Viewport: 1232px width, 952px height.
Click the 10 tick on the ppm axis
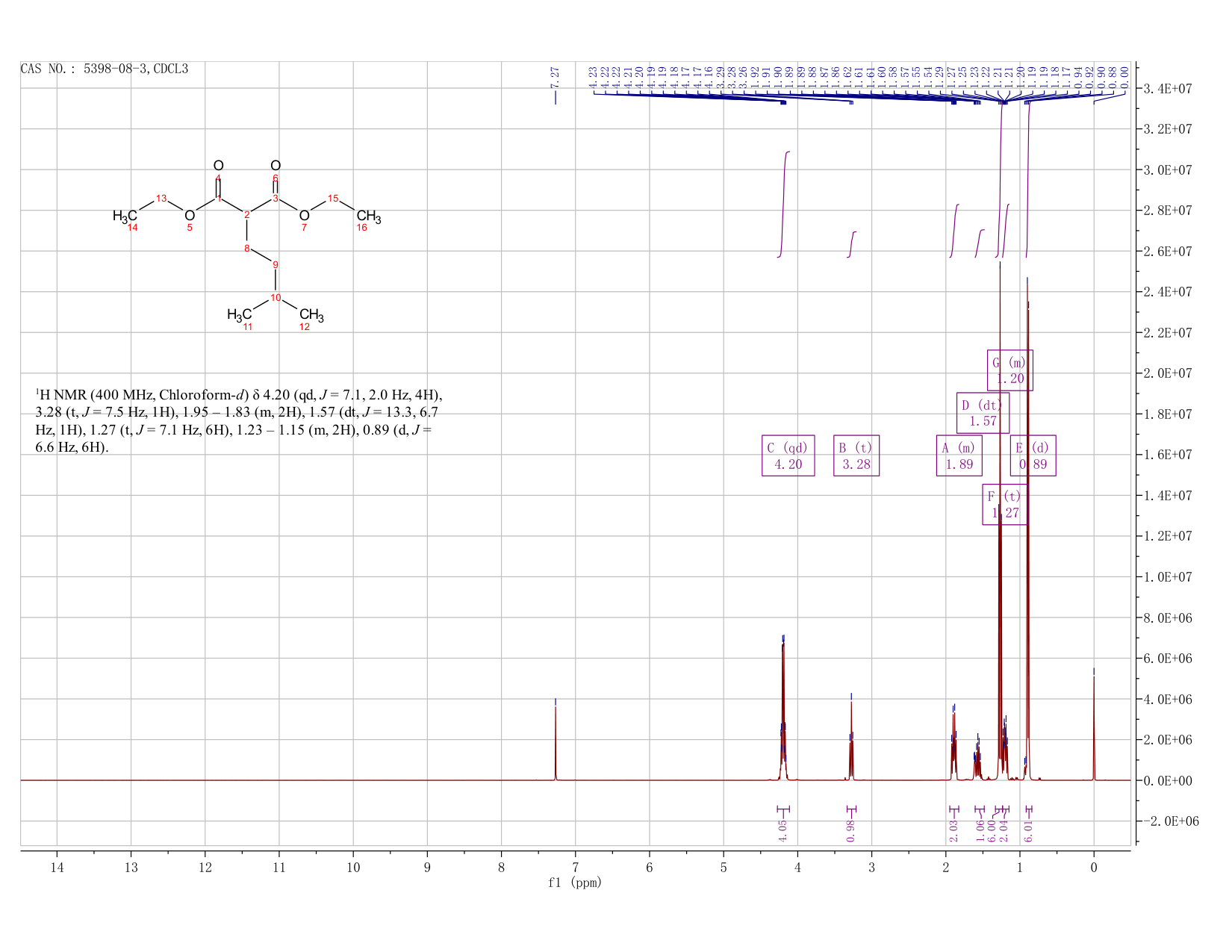click(353, 867)
